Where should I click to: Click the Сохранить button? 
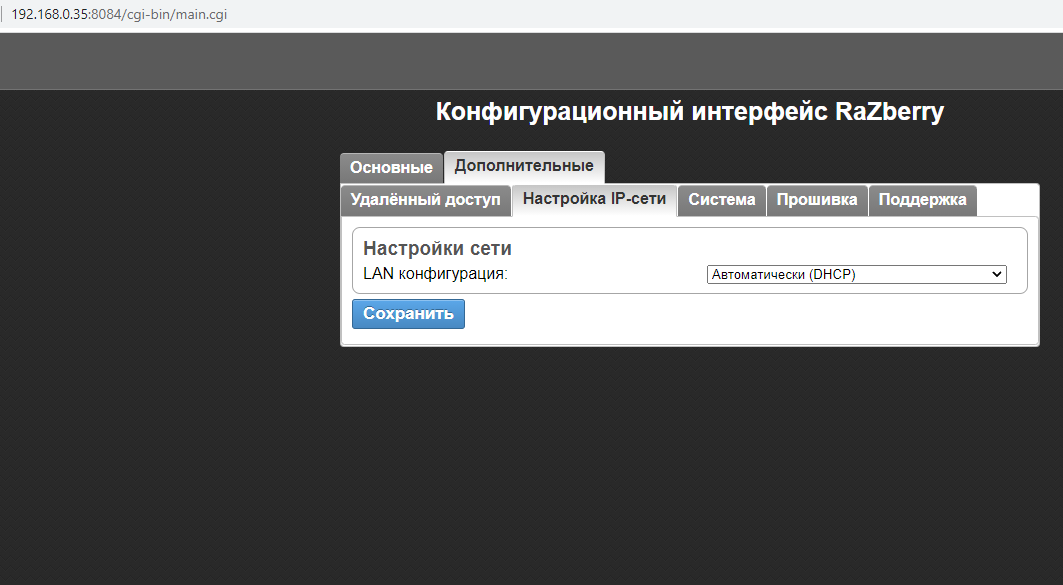click(x=408, y=314)
